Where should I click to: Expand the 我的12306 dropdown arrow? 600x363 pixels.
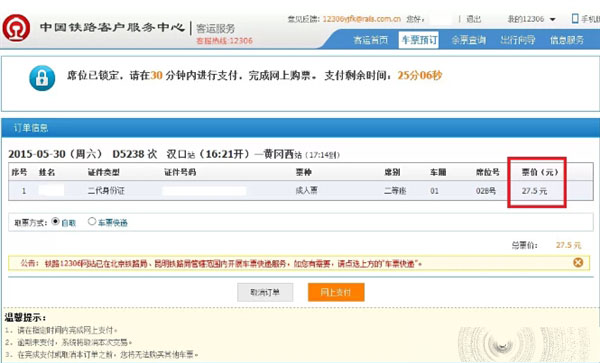(x=552, y=19)
